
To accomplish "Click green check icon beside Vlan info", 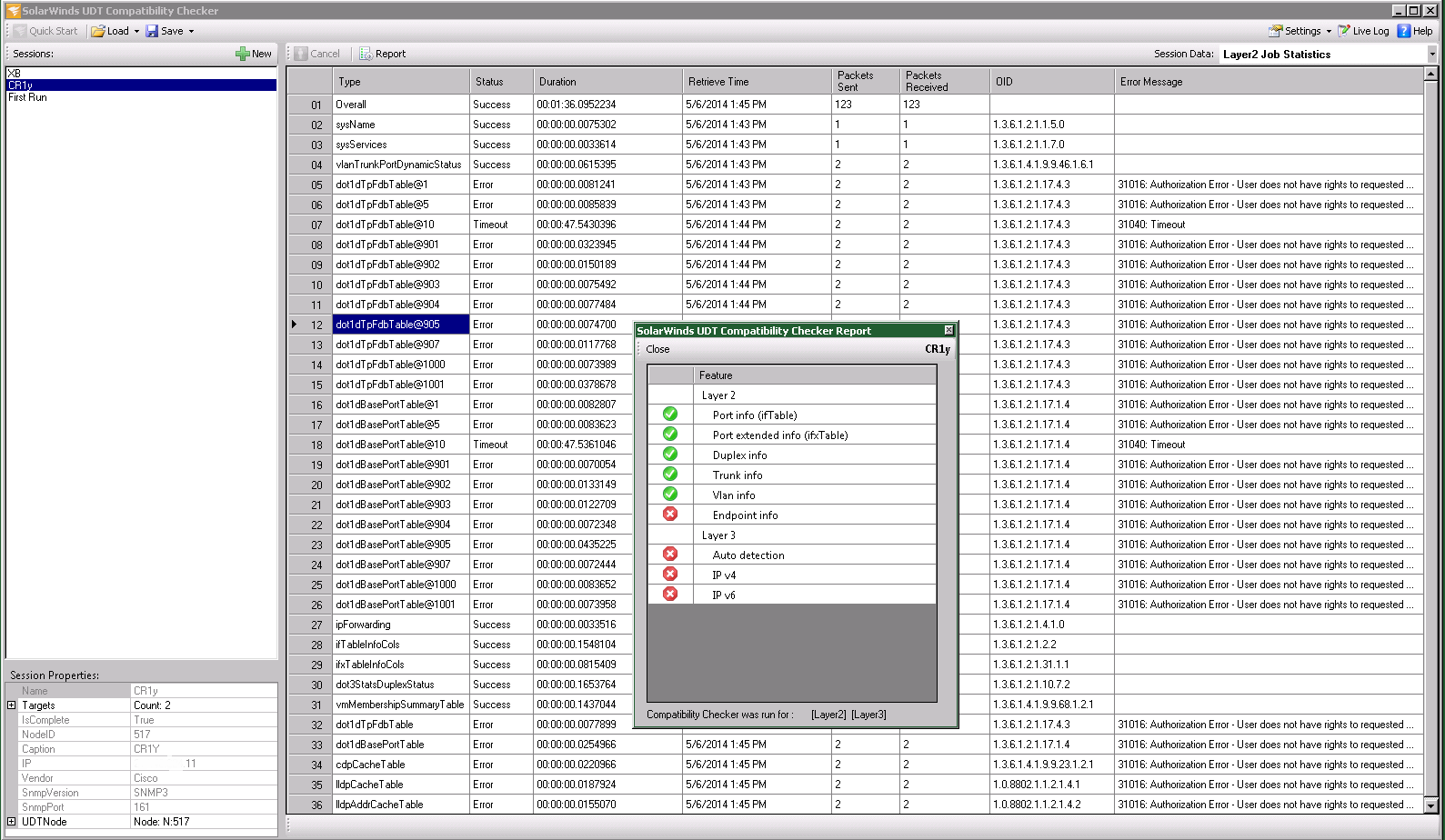I will coord(670,494).
